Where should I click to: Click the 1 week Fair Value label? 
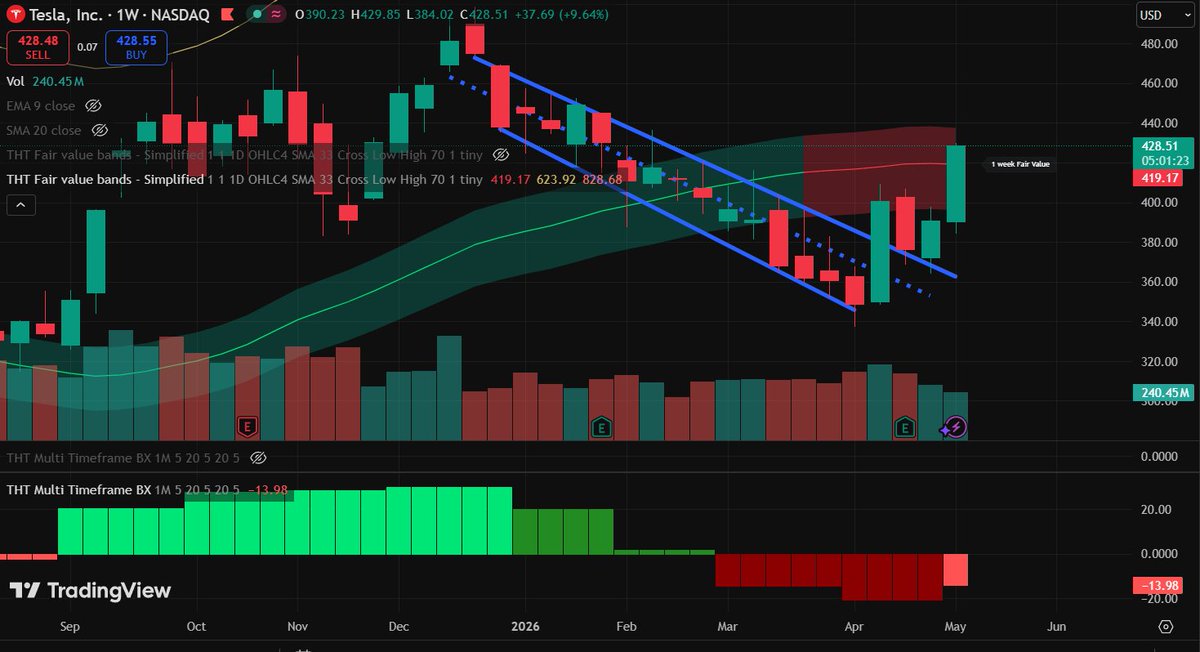[1020, 163]
